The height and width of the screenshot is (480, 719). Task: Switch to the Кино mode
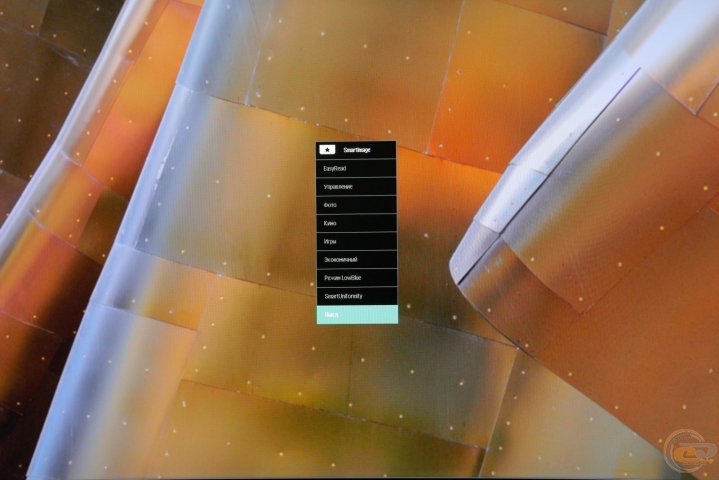tap(356, 223)
